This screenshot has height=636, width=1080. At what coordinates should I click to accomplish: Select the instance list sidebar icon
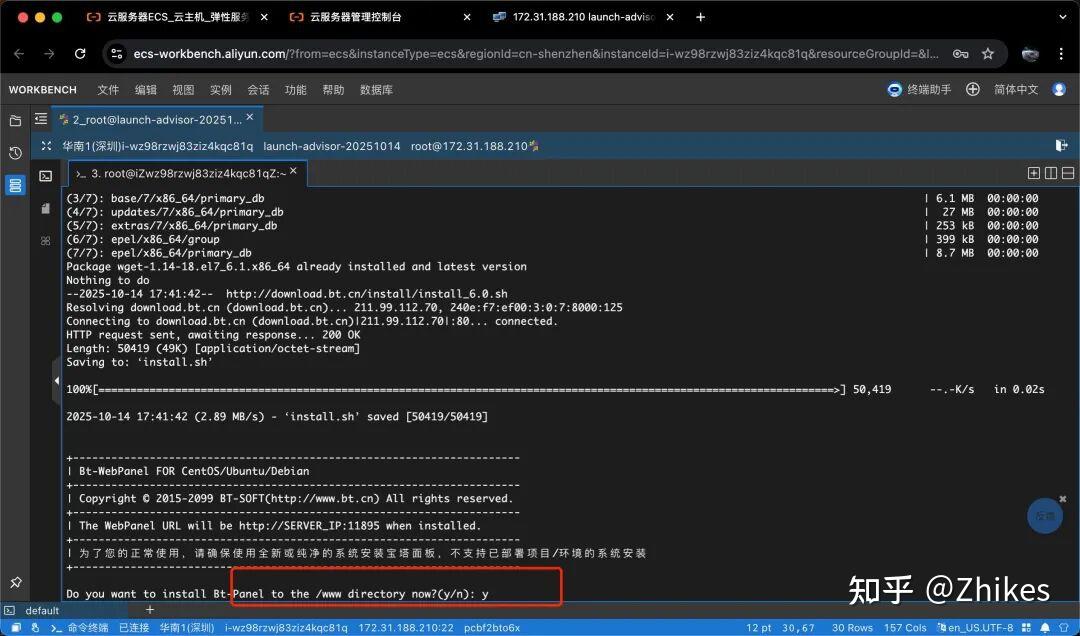pyautogui.click(x=15, y=185)
